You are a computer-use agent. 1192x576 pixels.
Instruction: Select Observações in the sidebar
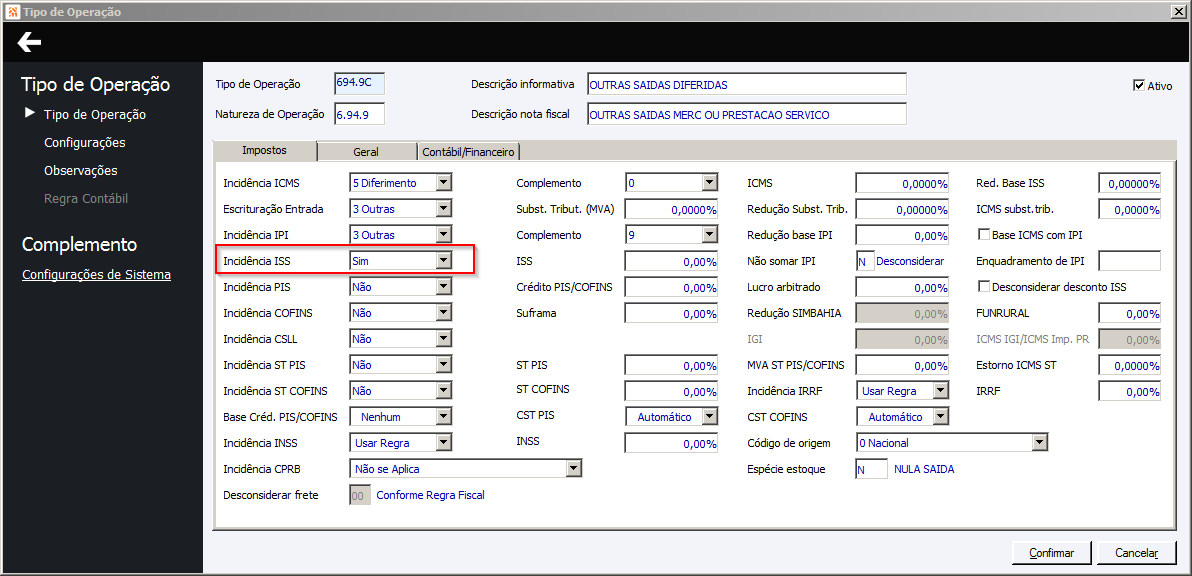click(x=80, y=171)
